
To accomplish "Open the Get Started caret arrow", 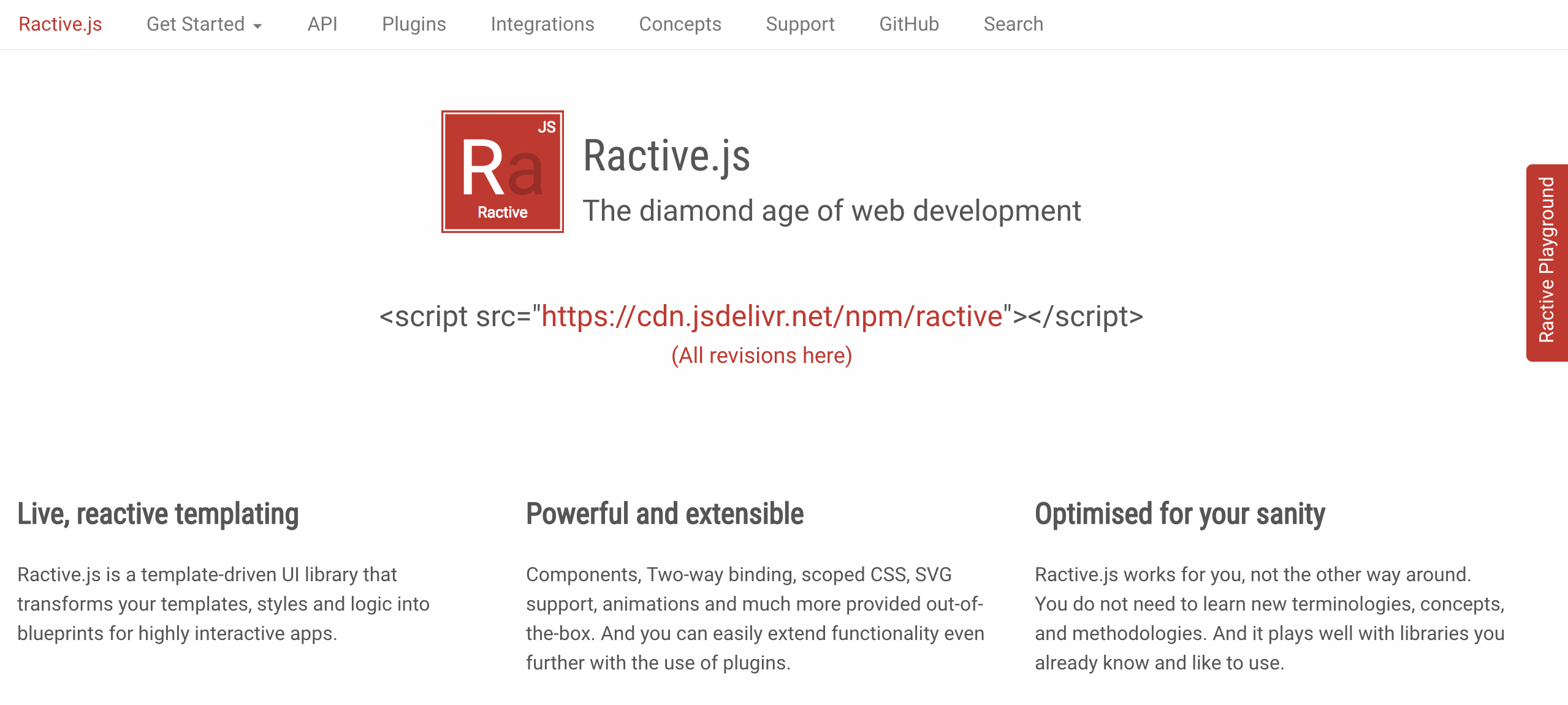I will click(259, 26).
